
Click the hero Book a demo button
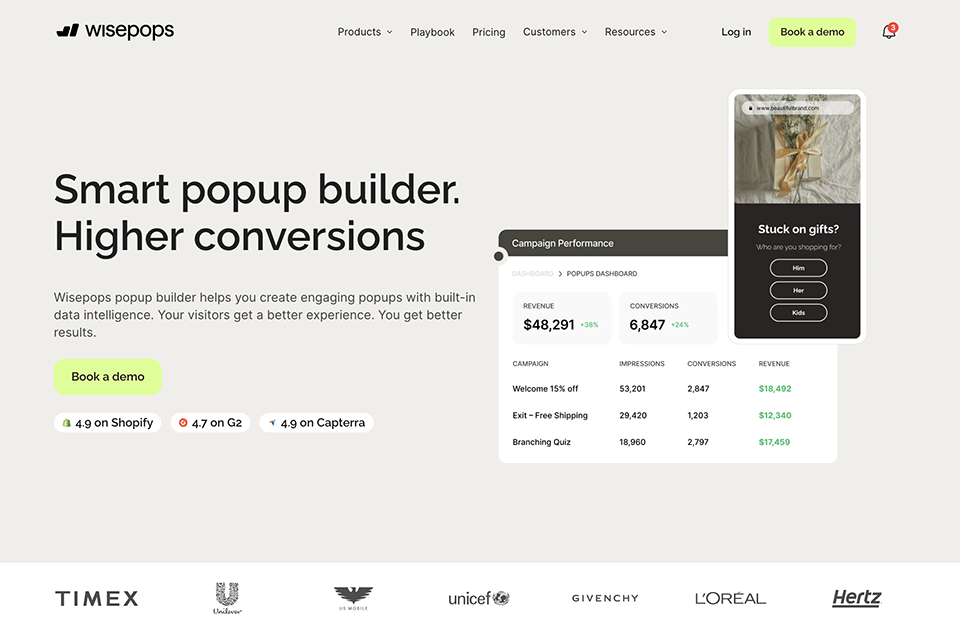(108, 377)
